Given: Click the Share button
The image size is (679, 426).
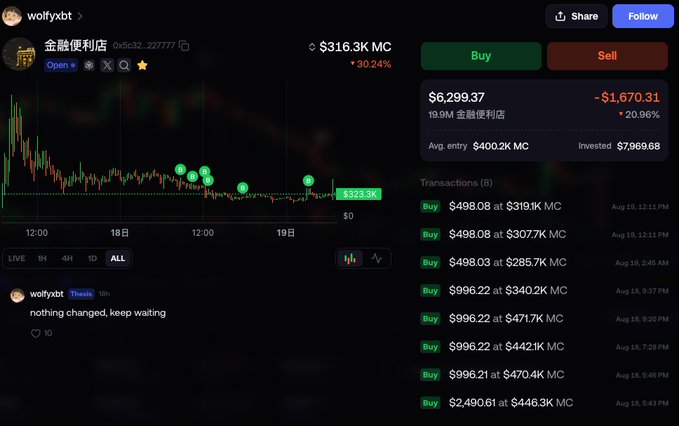Looking at the screenshot, I should (576, 16).
